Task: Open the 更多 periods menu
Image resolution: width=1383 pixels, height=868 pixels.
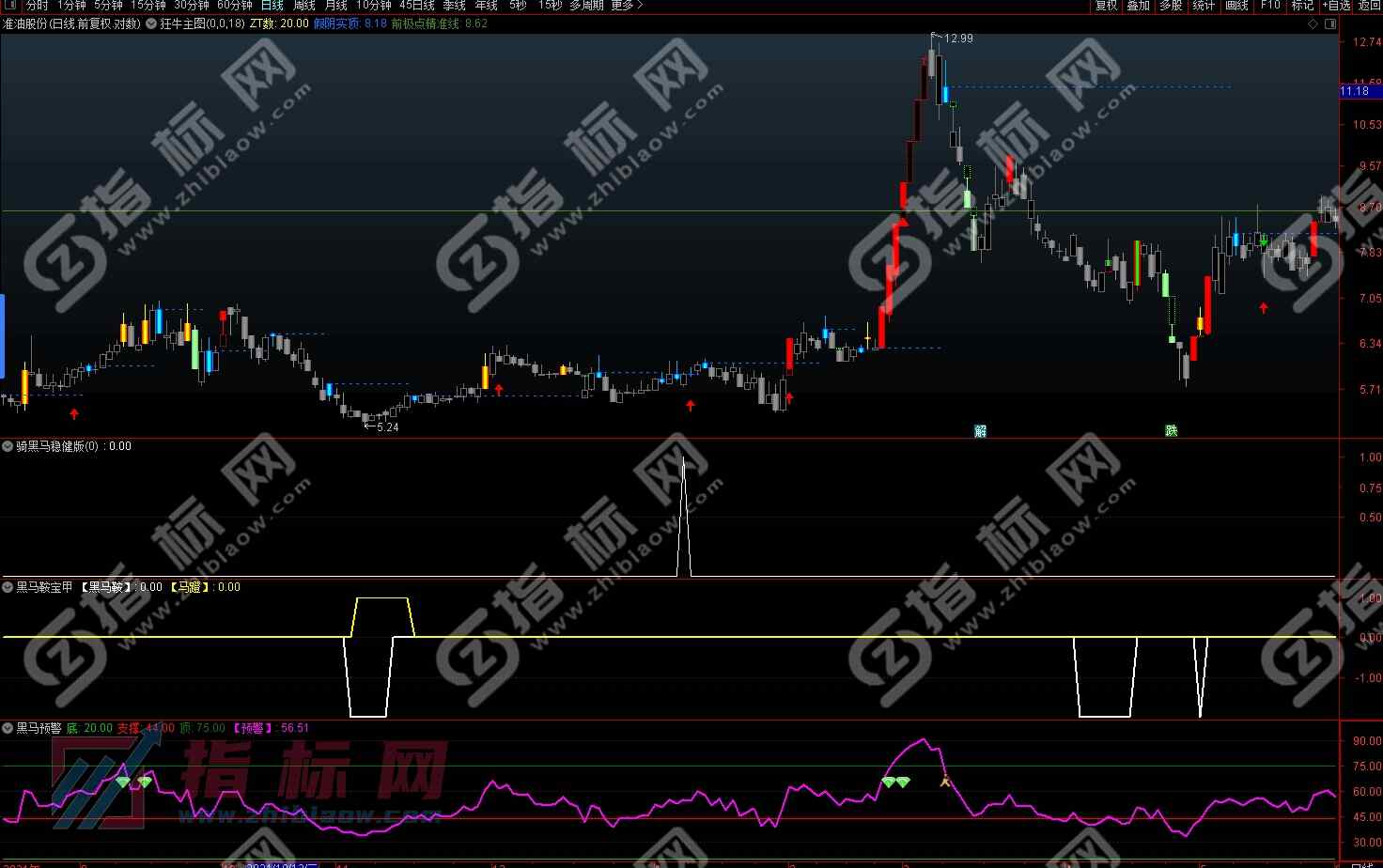Action: (626, 6)
